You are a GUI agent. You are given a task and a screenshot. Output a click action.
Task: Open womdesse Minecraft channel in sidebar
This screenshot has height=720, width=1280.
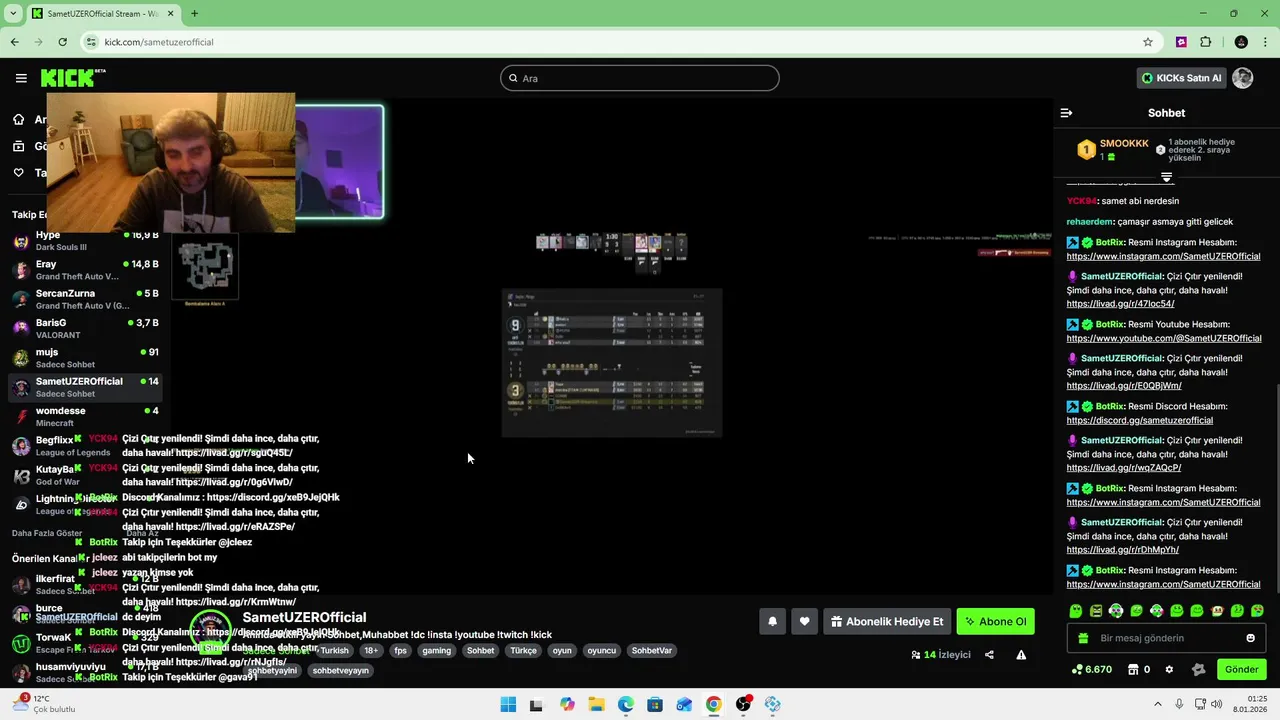coord(85,416)
